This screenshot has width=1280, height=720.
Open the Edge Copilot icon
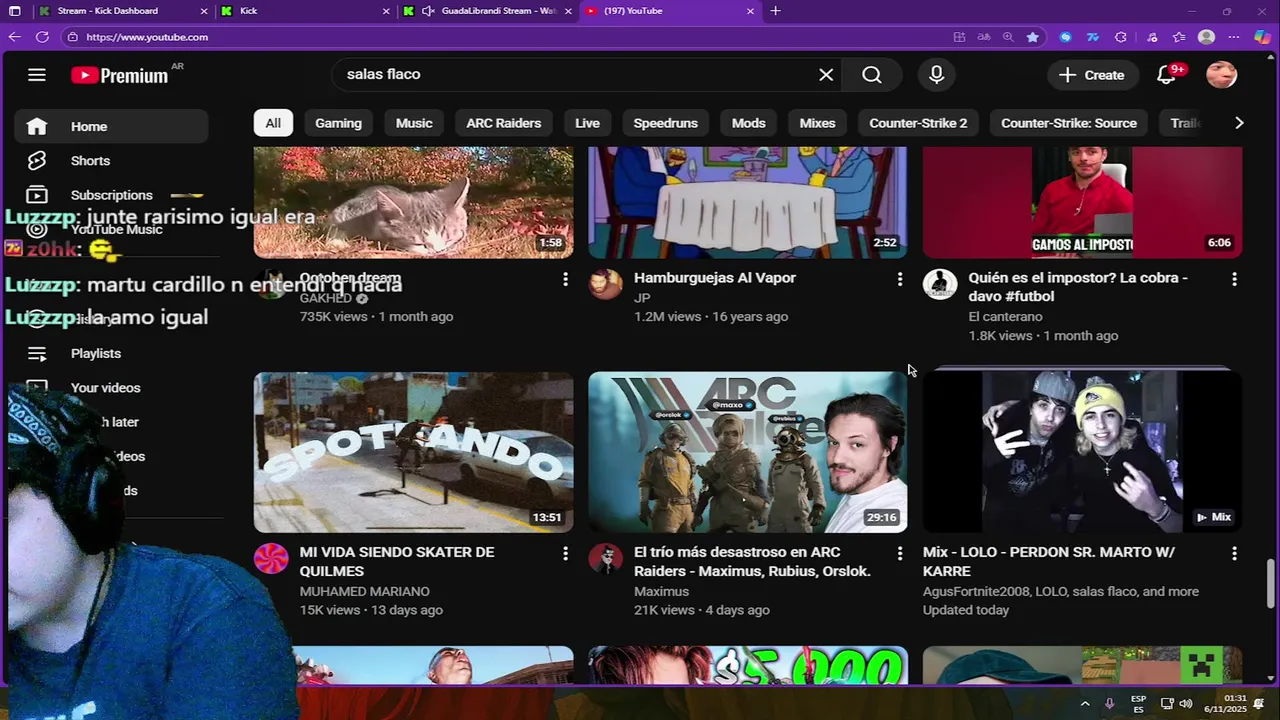[x=1262, y=37]
